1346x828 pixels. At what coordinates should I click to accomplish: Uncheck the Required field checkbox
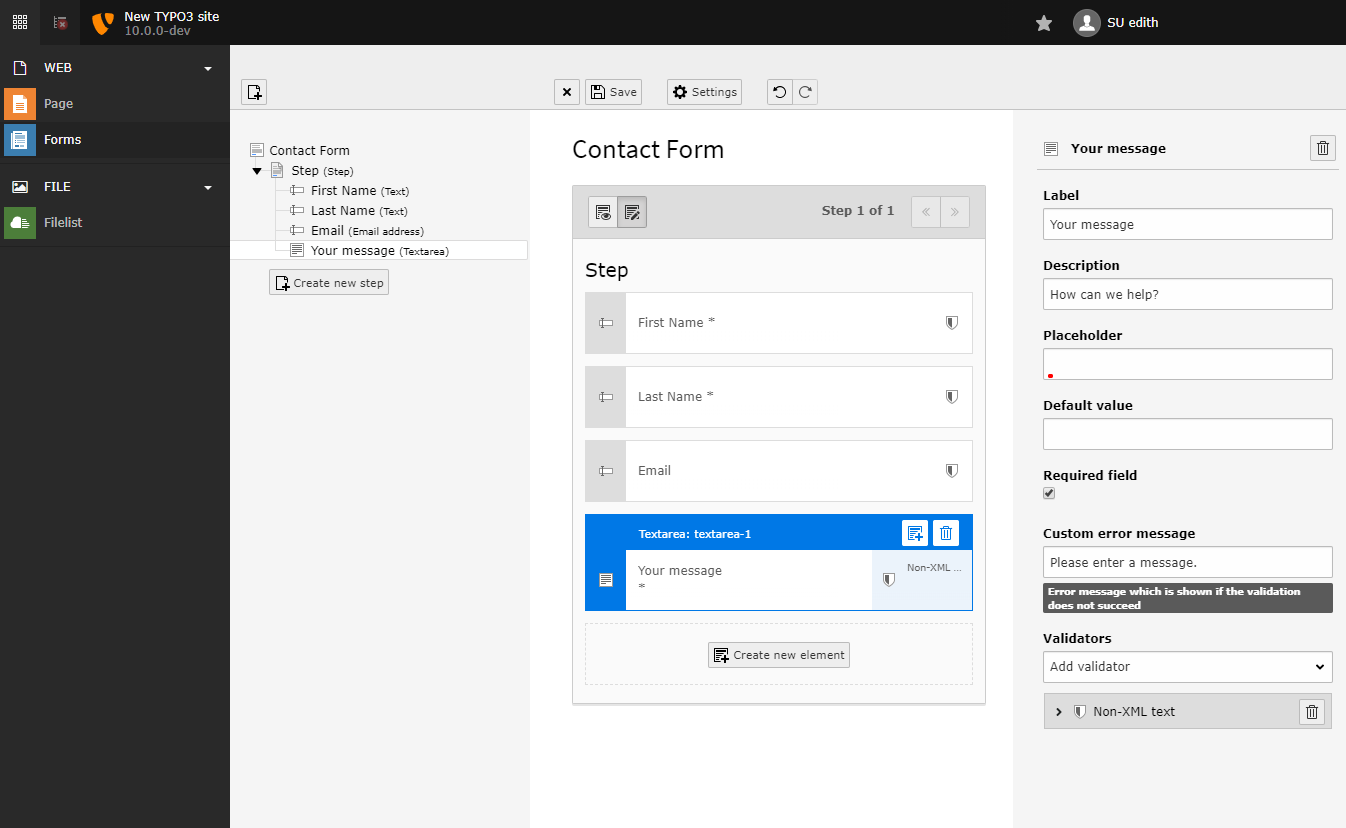1049,493
